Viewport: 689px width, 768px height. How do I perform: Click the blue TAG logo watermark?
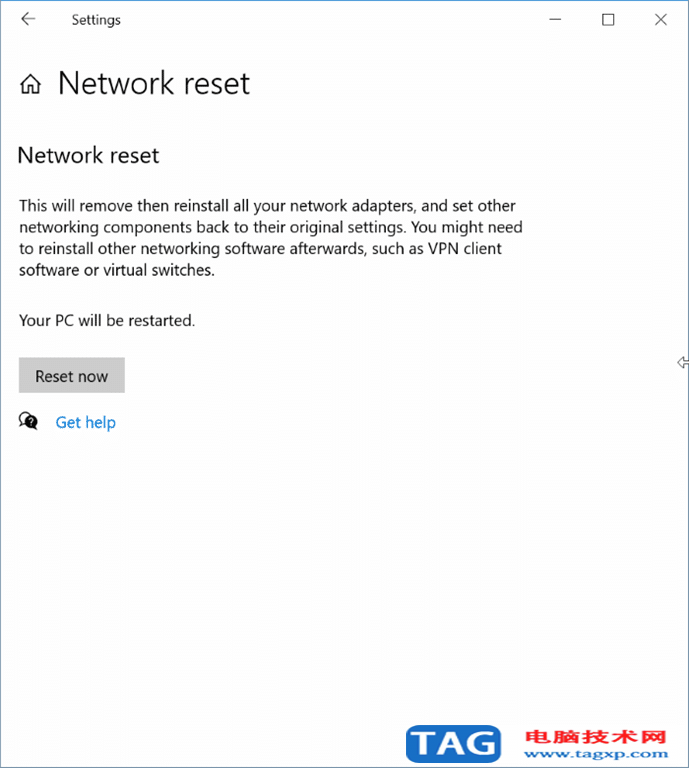(453, 743)
